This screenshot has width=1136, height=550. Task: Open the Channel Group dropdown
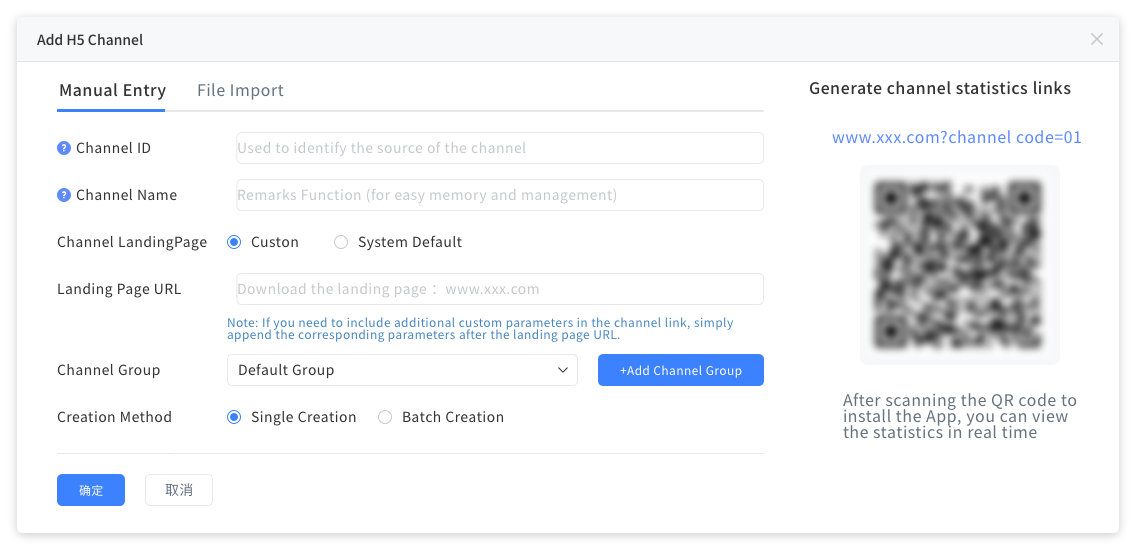pos(402,370)
